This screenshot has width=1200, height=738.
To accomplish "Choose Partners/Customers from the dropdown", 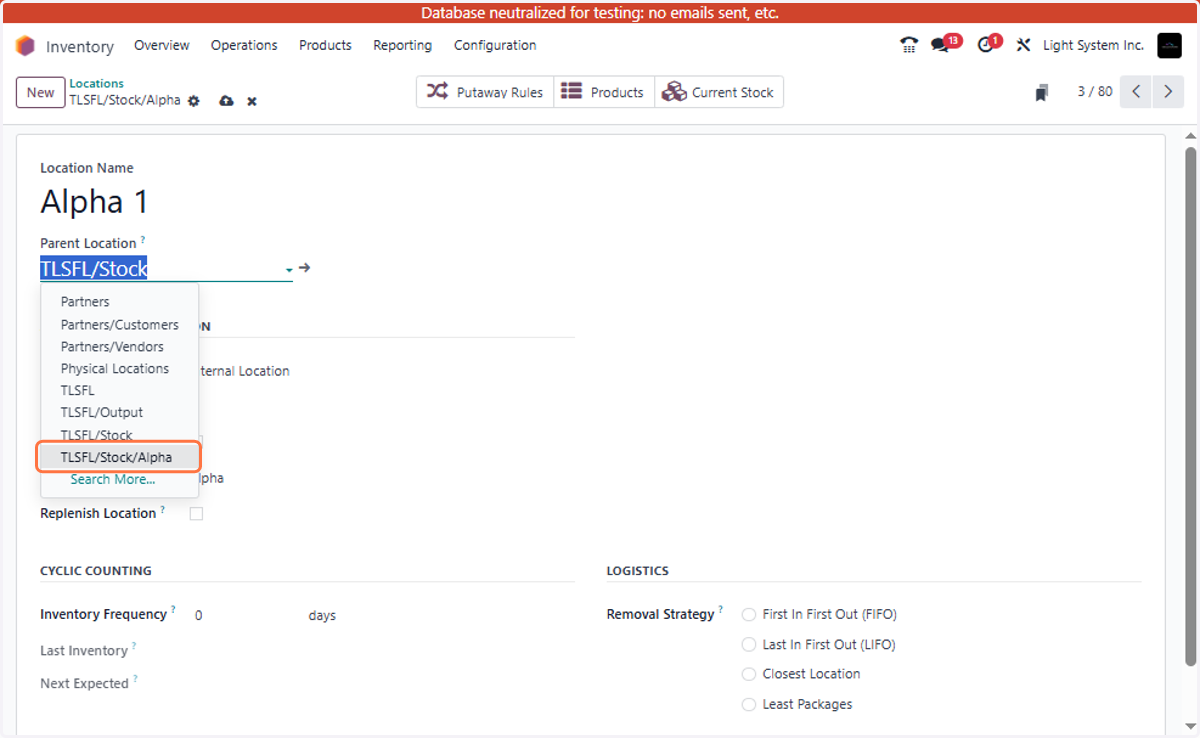I will [x=120, y=325].
